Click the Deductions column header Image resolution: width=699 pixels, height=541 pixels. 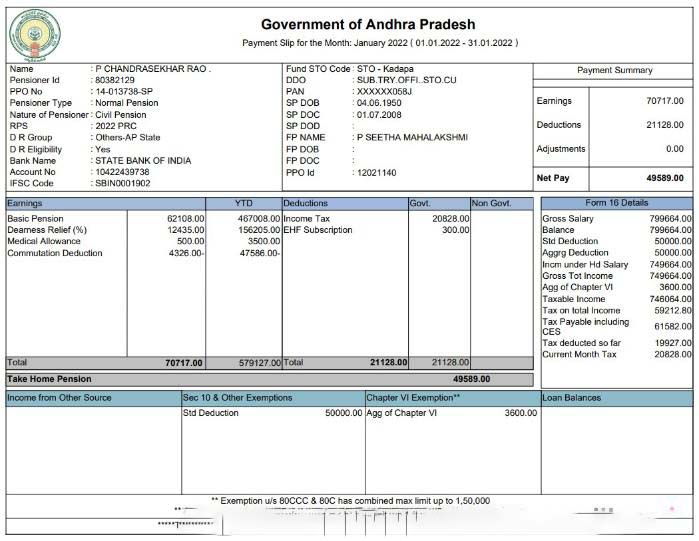click(x=305, y=203)
